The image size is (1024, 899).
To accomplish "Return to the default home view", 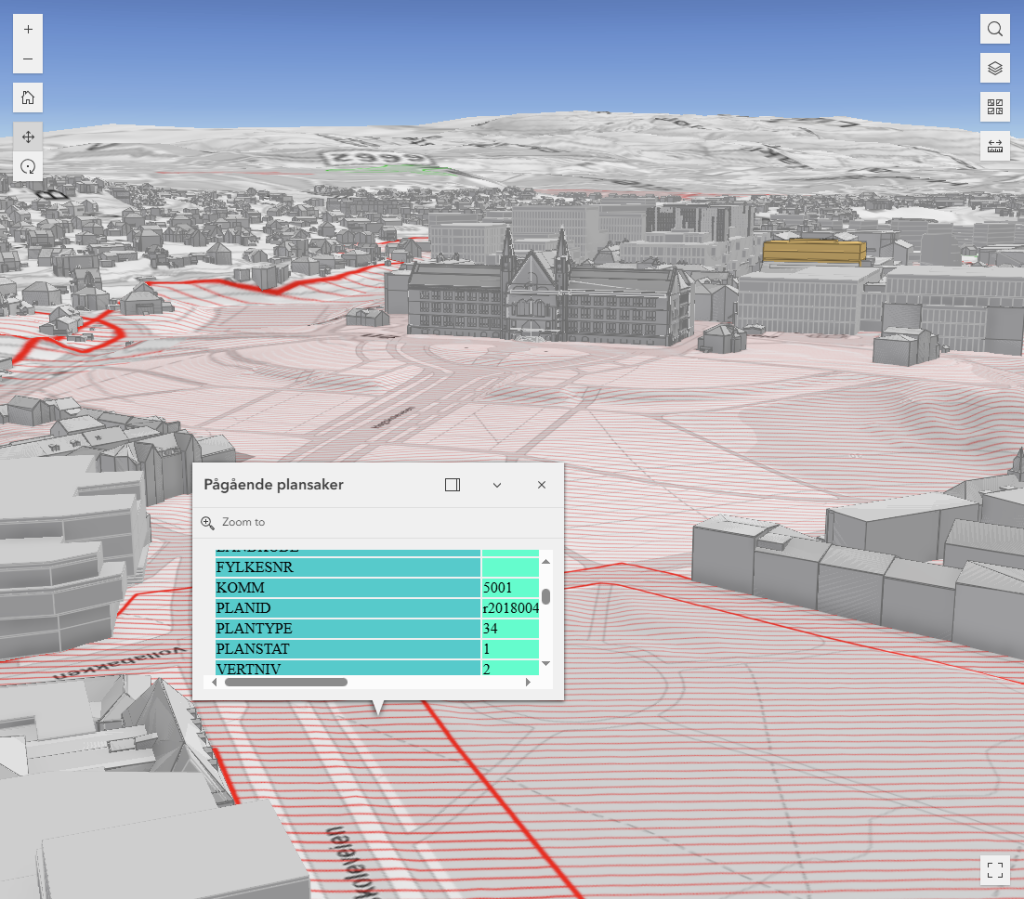I will [x=28, y=98].
